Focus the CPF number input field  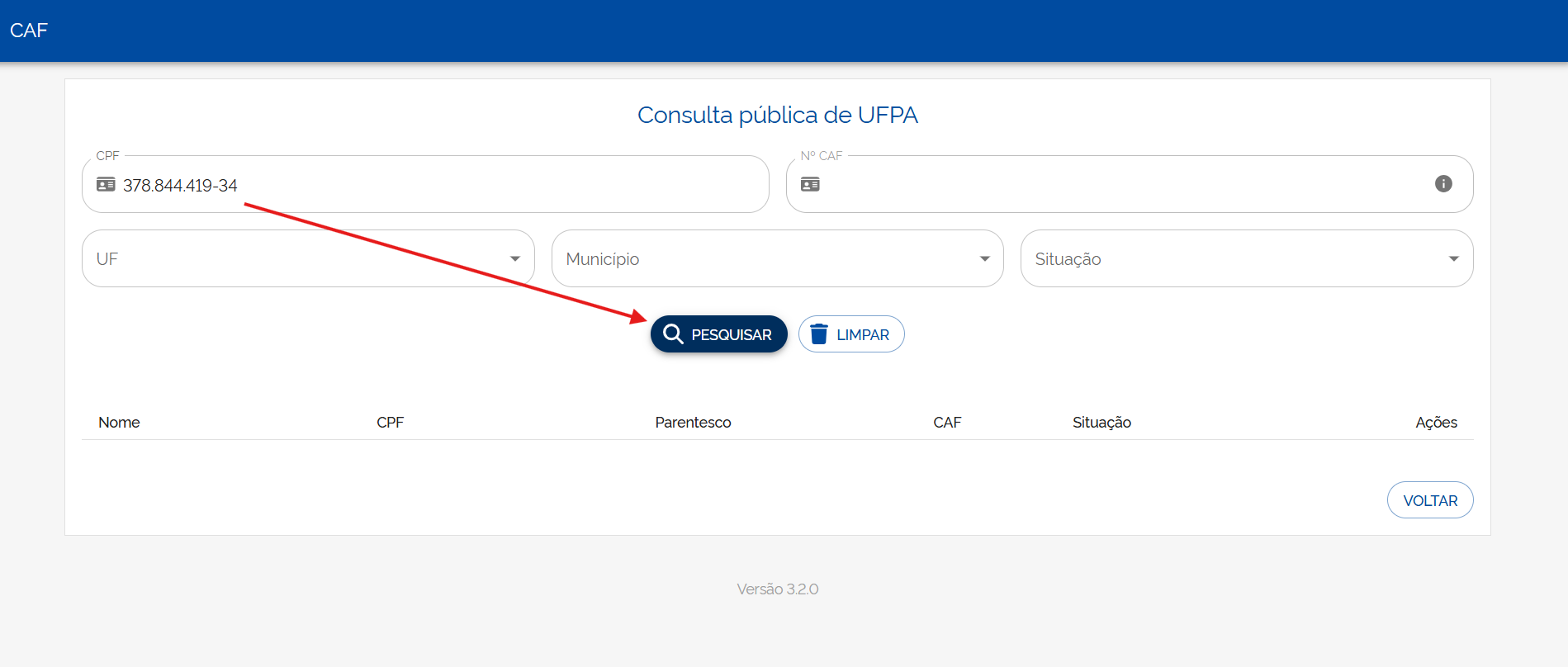438,185
